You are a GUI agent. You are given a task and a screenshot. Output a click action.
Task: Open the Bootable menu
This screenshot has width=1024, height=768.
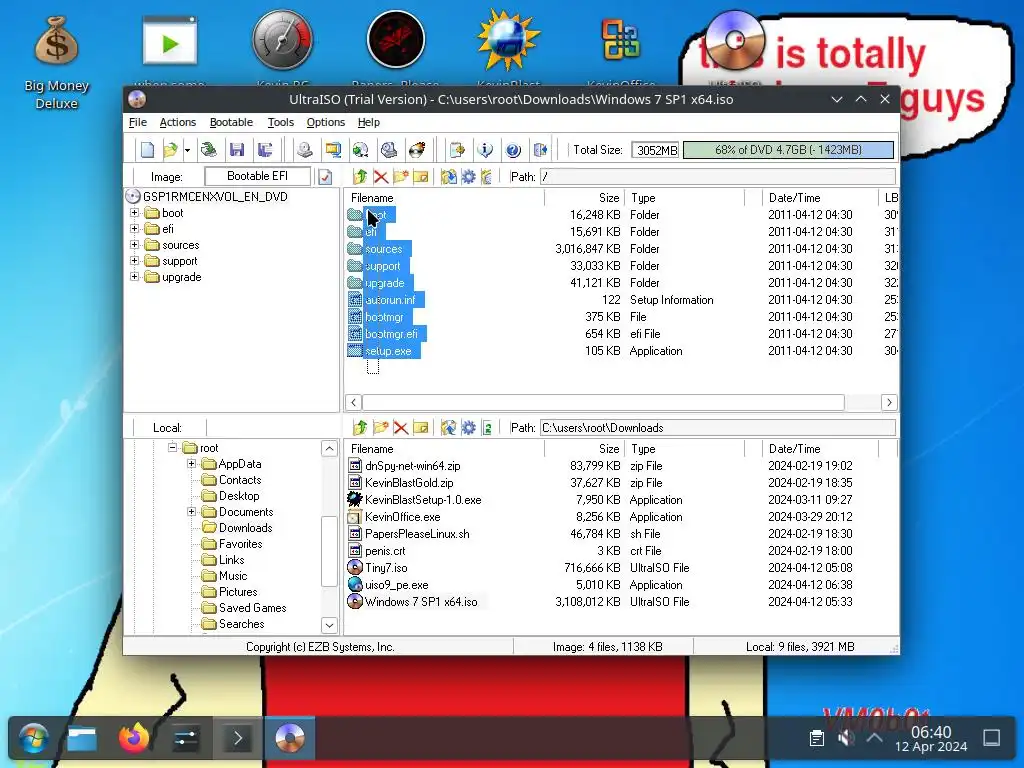coord(231,122)
